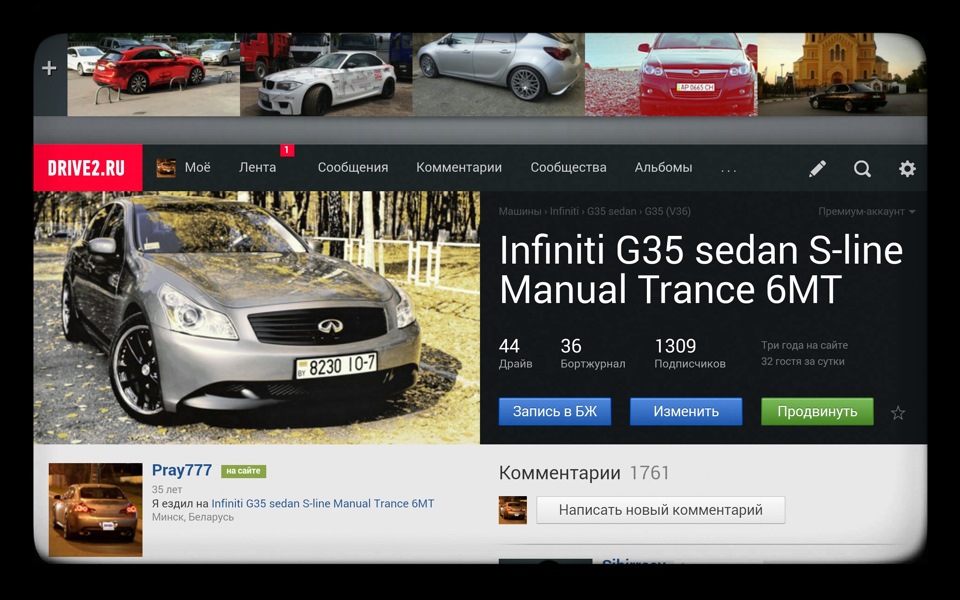
Task: Toggle the star to bookmark this car page
Action: point(898,410)
